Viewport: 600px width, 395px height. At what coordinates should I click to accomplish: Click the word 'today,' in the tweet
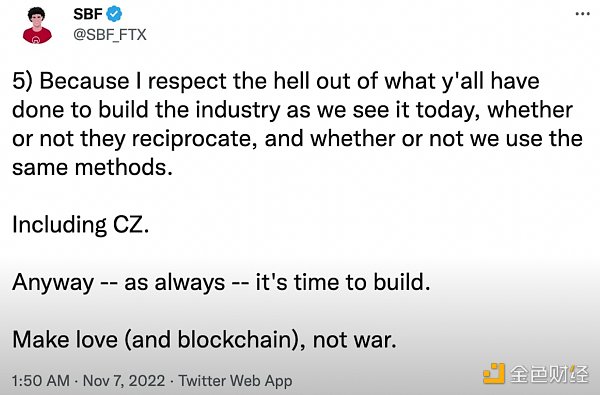click(448, 111)
